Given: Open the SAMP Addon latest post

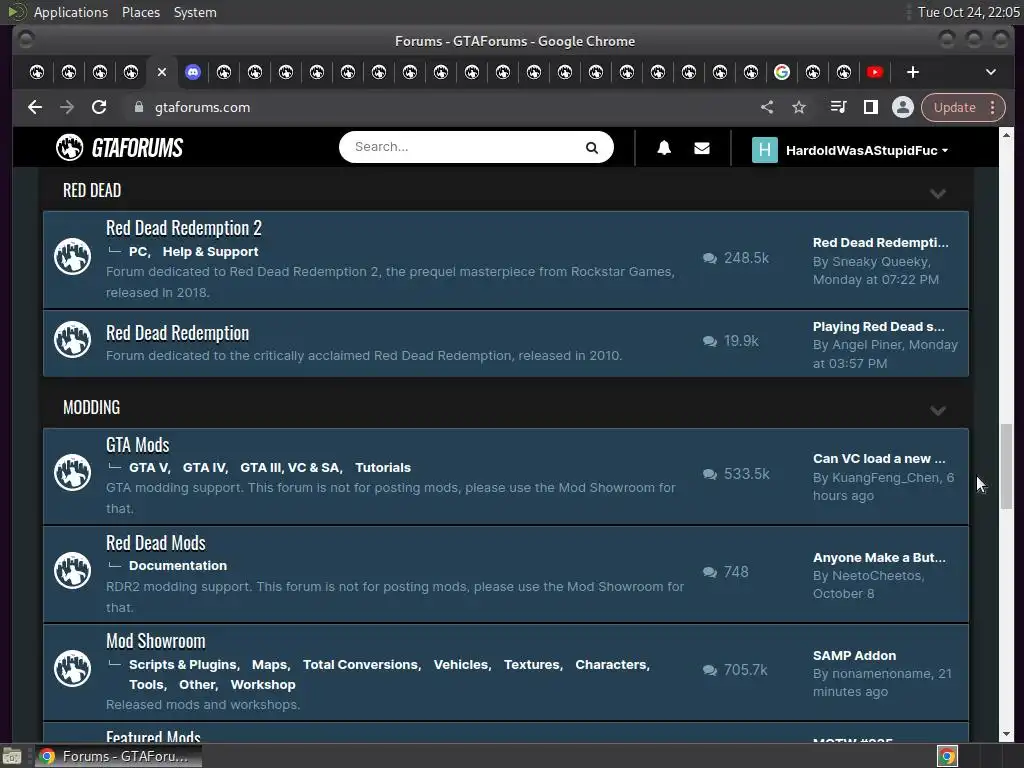Looking at the screenshot, I should pos(854,656).
